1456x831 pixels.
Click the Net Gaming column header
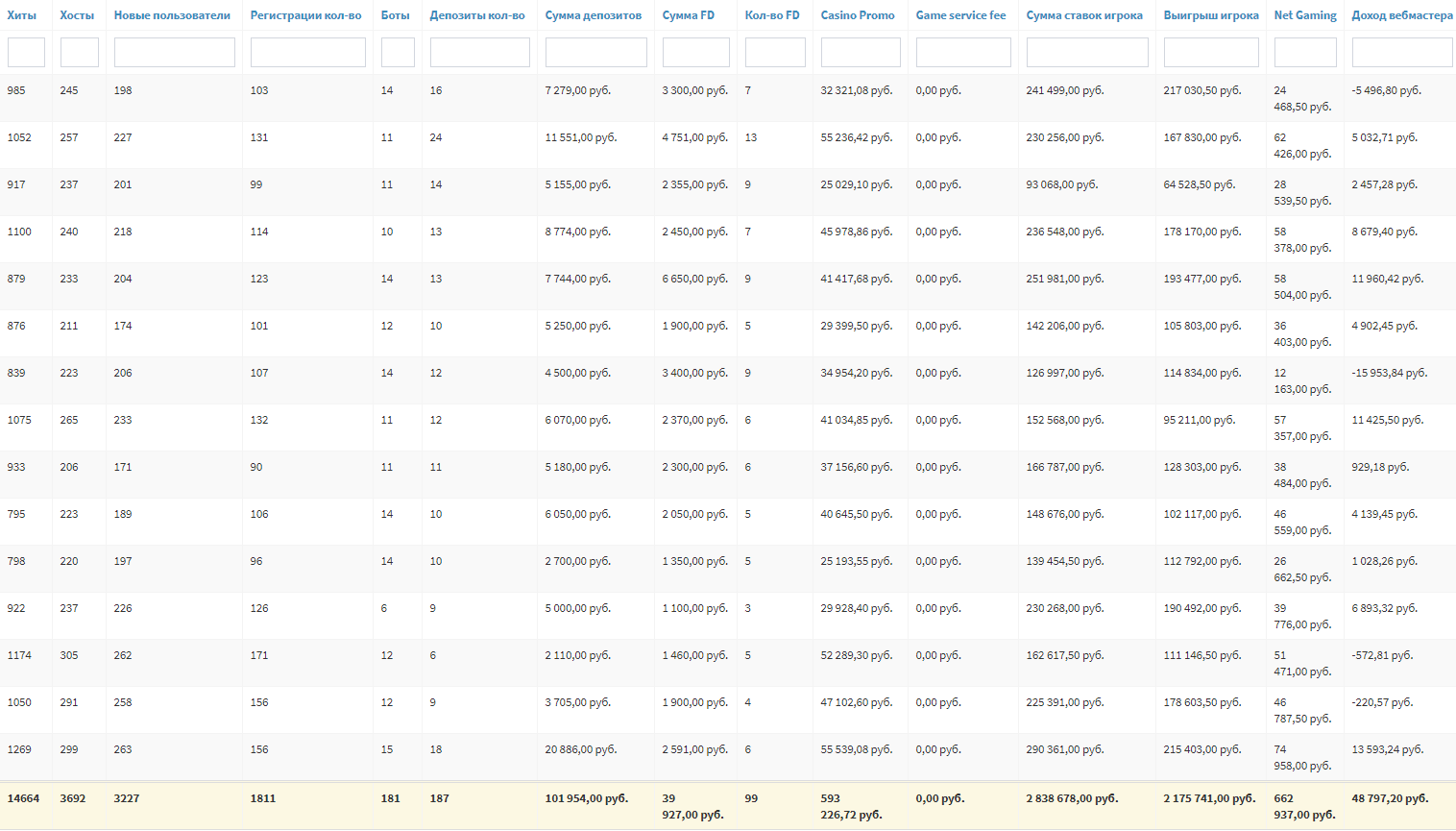point(1304,15)
